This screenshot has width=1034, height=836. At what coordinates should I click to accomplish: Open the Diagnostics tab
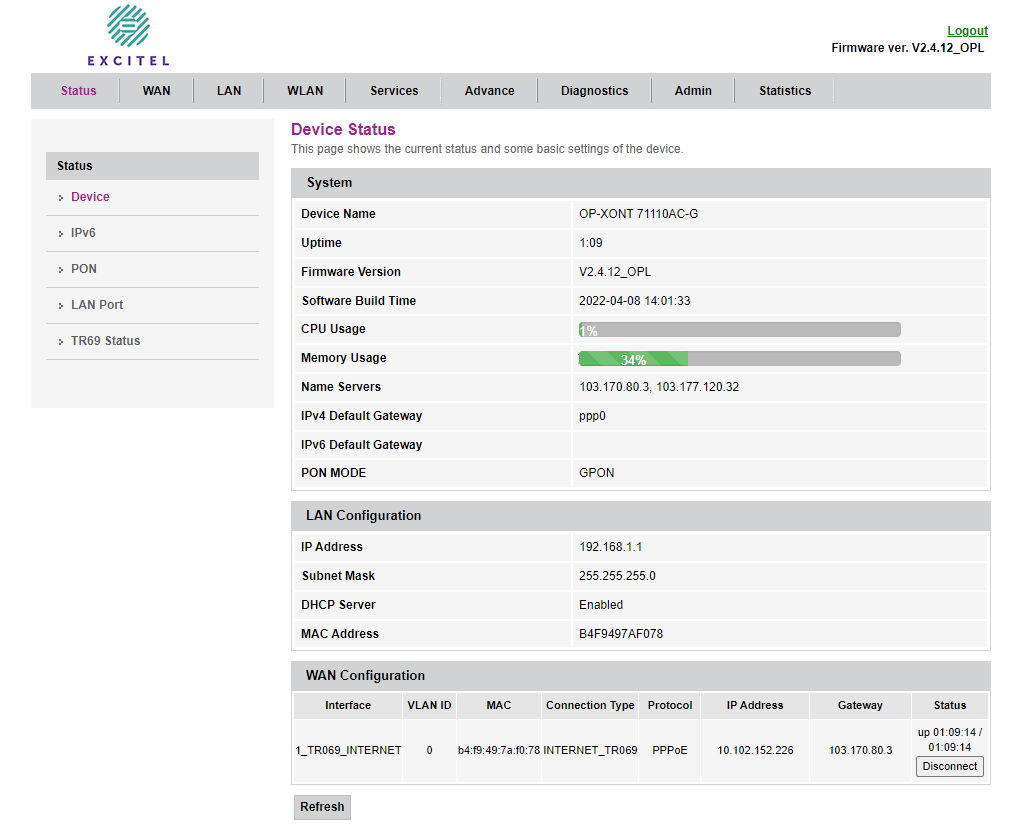click(594, 91)
